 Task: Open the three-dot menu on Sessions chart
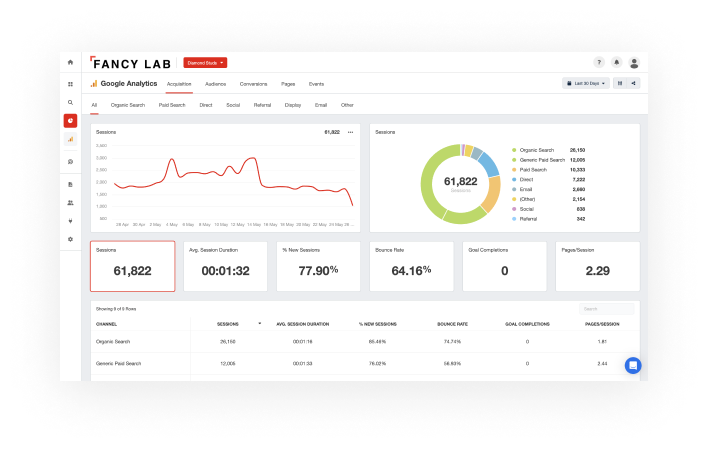pyautogui.click(x=350, y=132)
